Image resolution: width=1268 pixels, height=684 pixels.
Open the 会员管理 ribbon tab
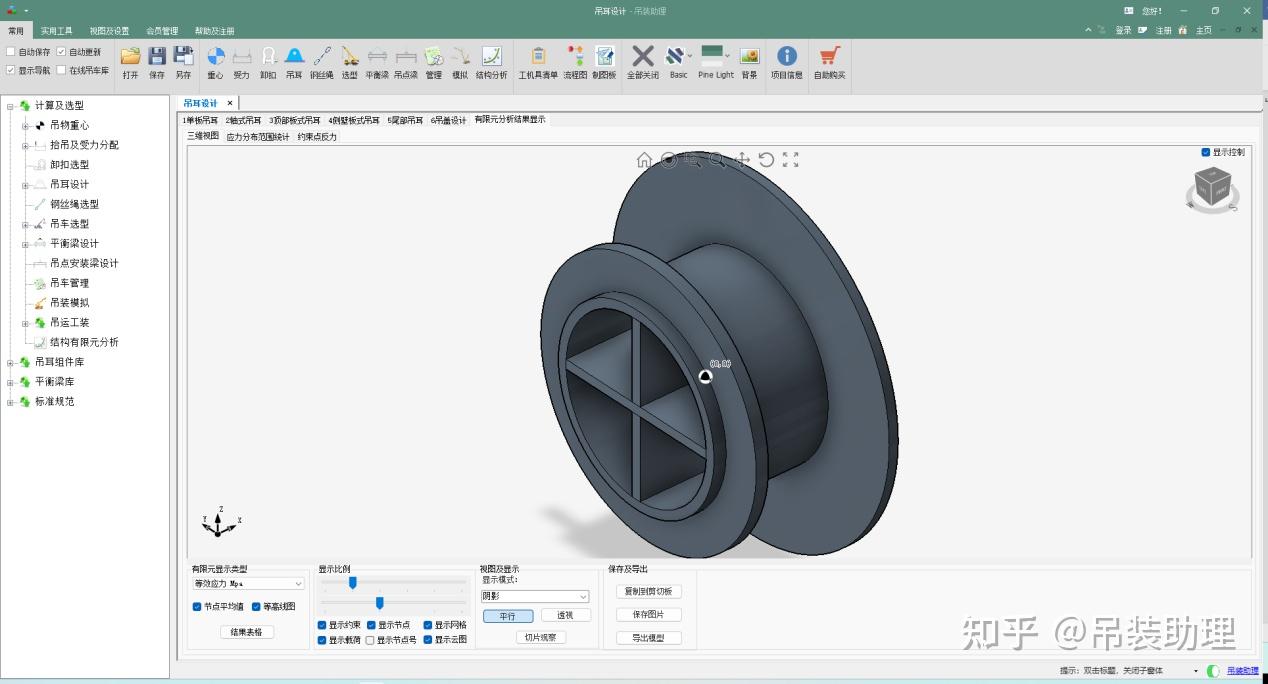(x=162, y=31)
